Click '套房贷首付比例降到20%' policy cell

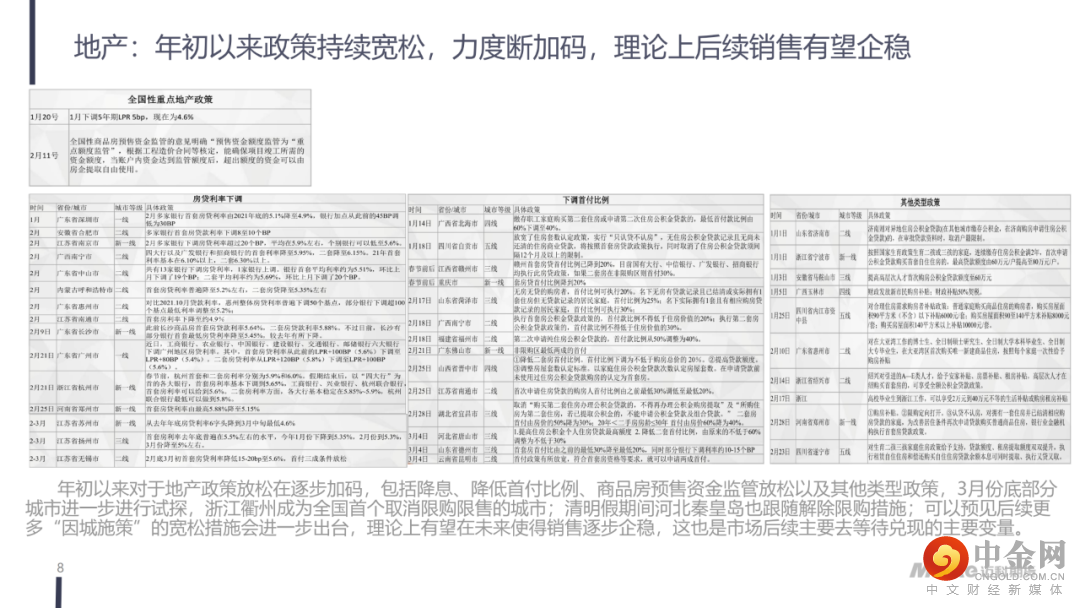click(550, 282)
